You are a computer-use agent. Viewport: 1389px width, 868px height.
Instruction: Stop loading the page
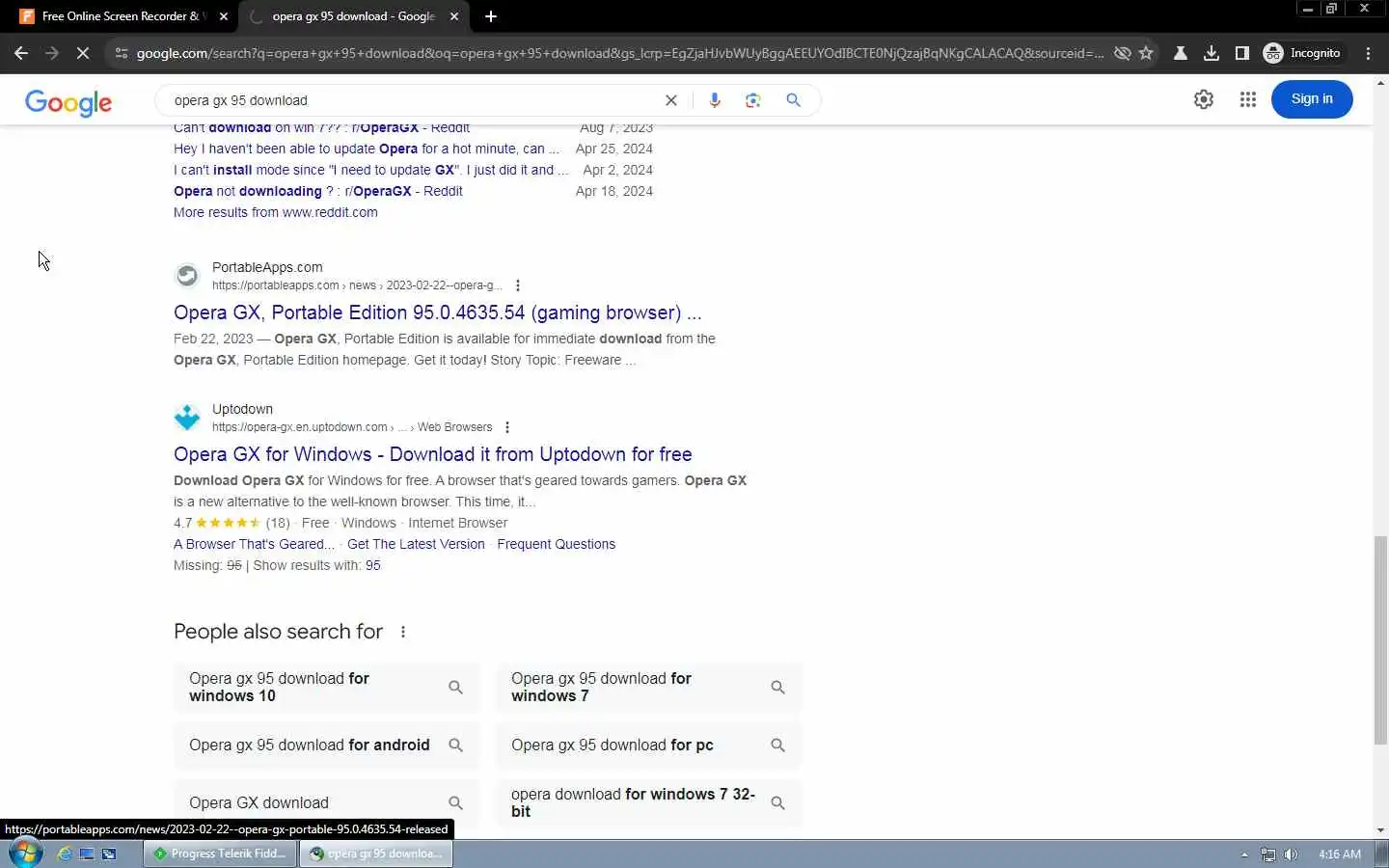point(83,53)
